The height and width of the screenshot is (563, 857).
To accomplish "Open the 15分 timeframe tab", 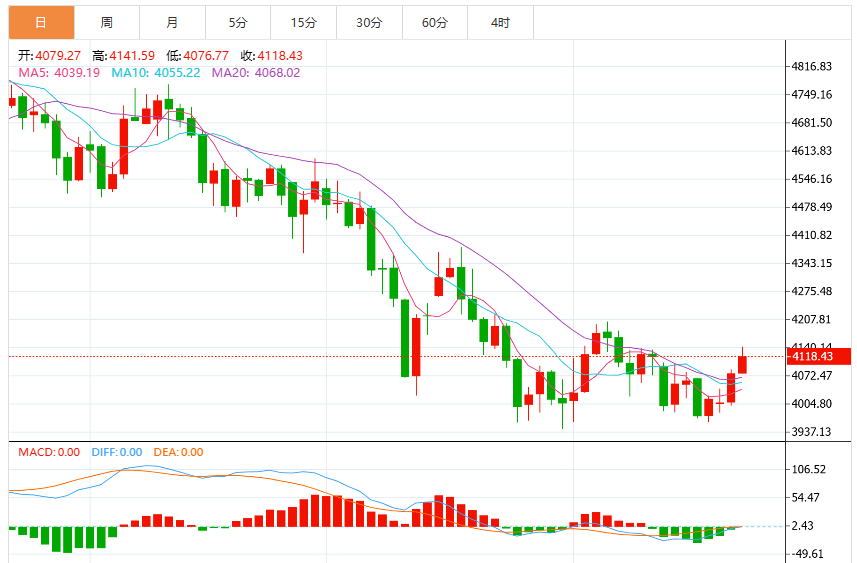I will point(304,23).
